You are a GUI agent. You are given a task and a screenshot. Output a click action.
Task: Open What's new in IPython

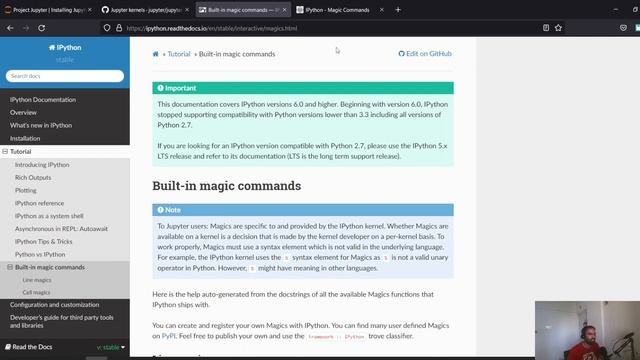tap(41, 125)
